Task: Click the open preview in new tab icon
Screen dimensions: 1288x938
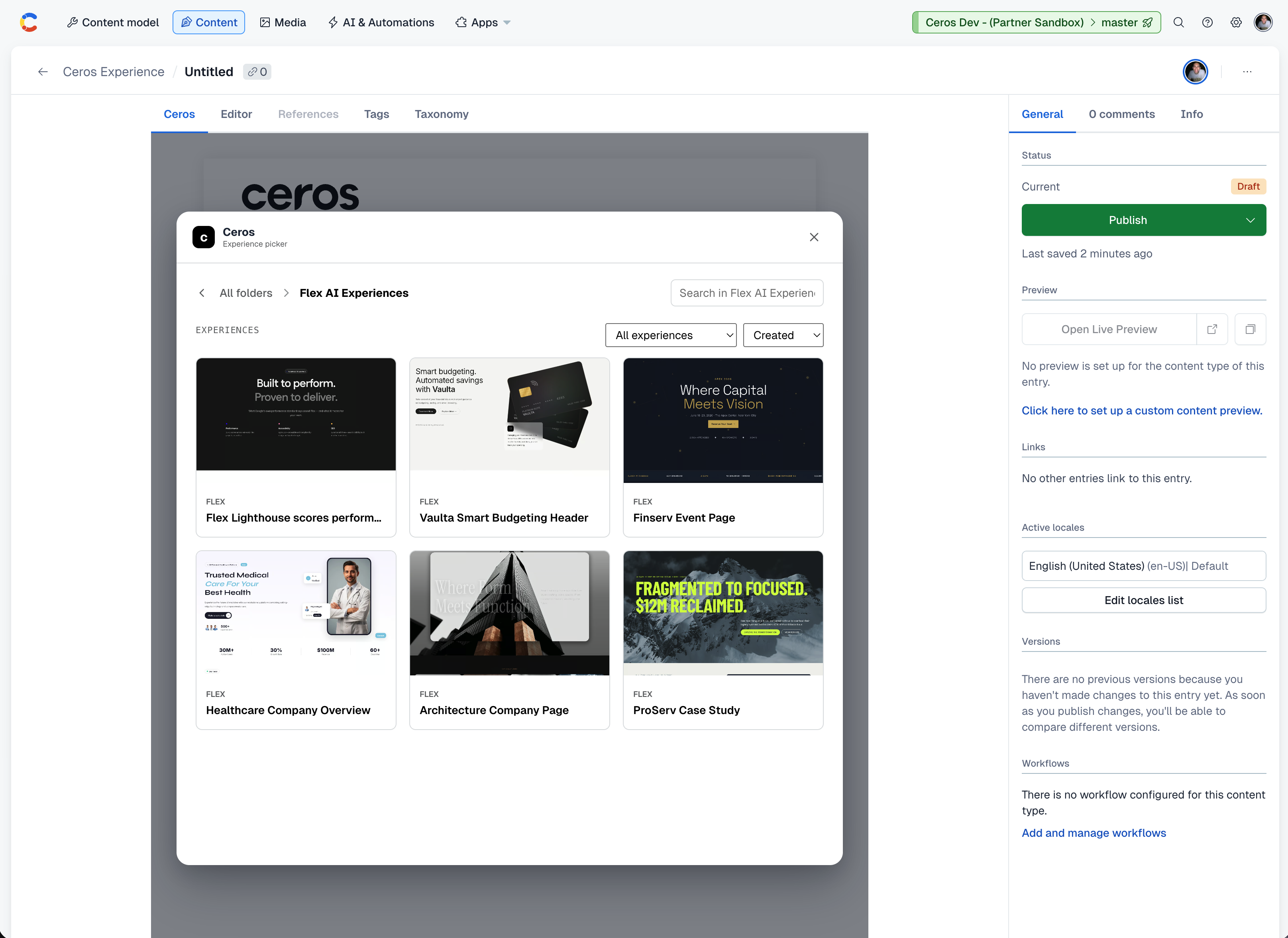Action: (x=1212, y=329)
